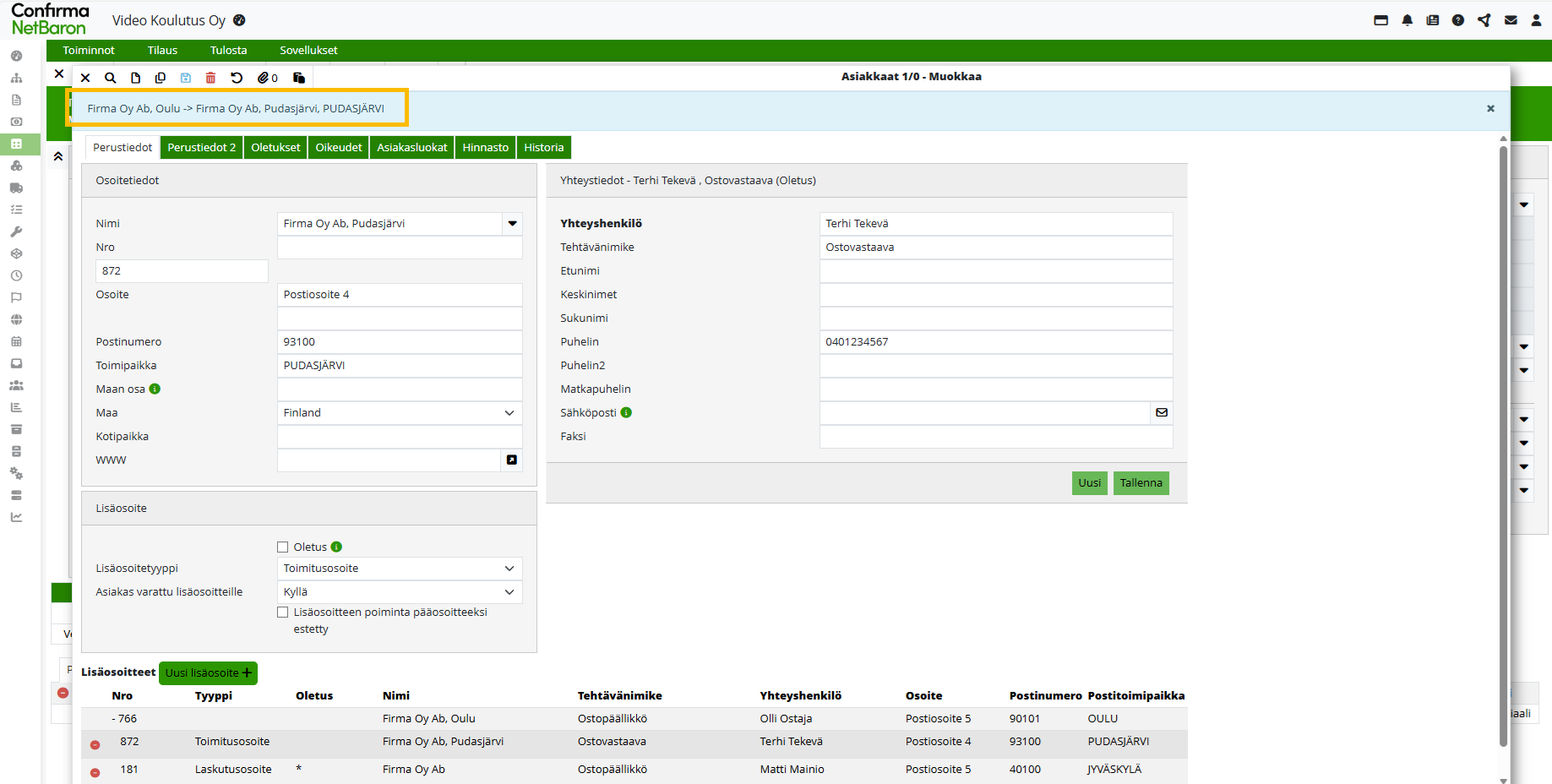This screenshot has width=1552, height=784.
Task: Open the Tulosta menu
Action: coord(228,50)
